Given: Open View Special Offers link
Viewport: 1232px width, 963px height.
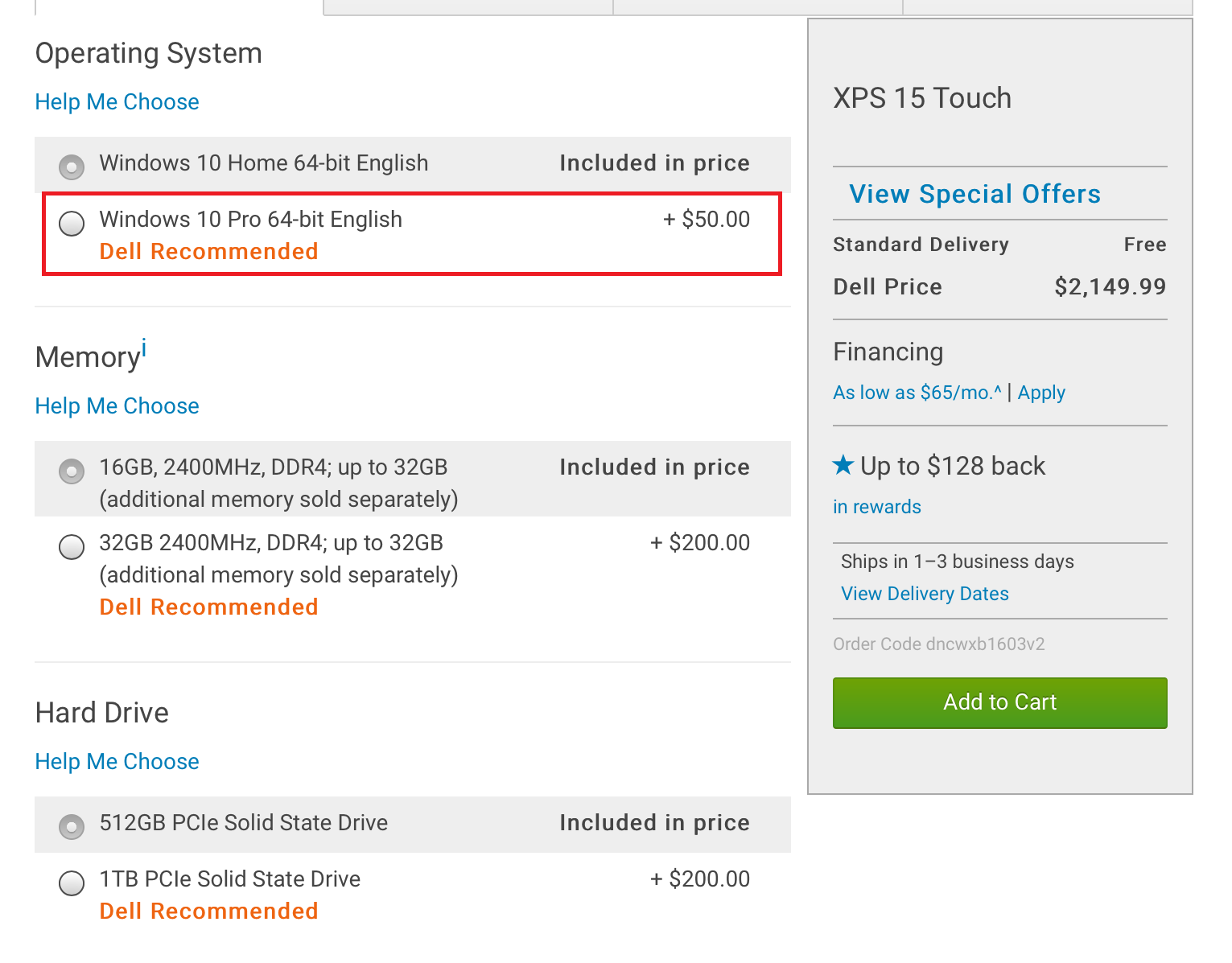Looking at the screenshot, I should 974,194.
